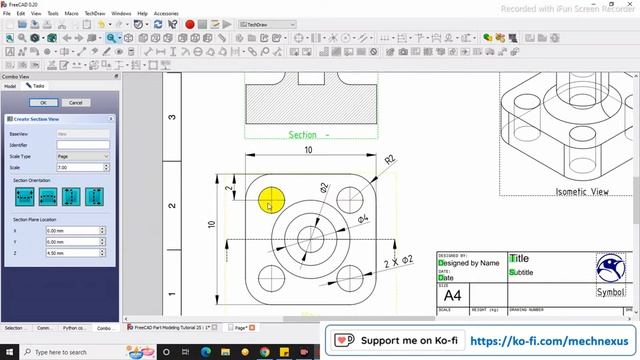This screenshot has height=360, width=640.
Task: Click the Python console panel tab
Action: [74, 328]
